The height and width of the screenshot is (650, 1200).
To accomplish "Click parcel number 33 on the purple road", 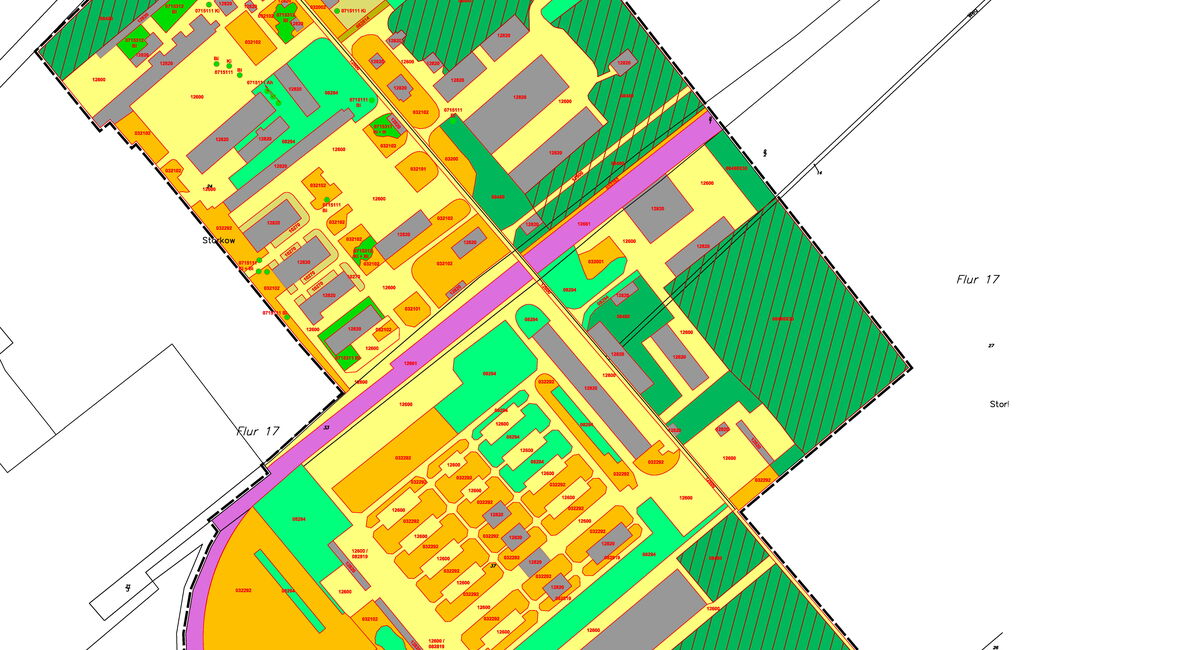I will [x=326, y=427].
